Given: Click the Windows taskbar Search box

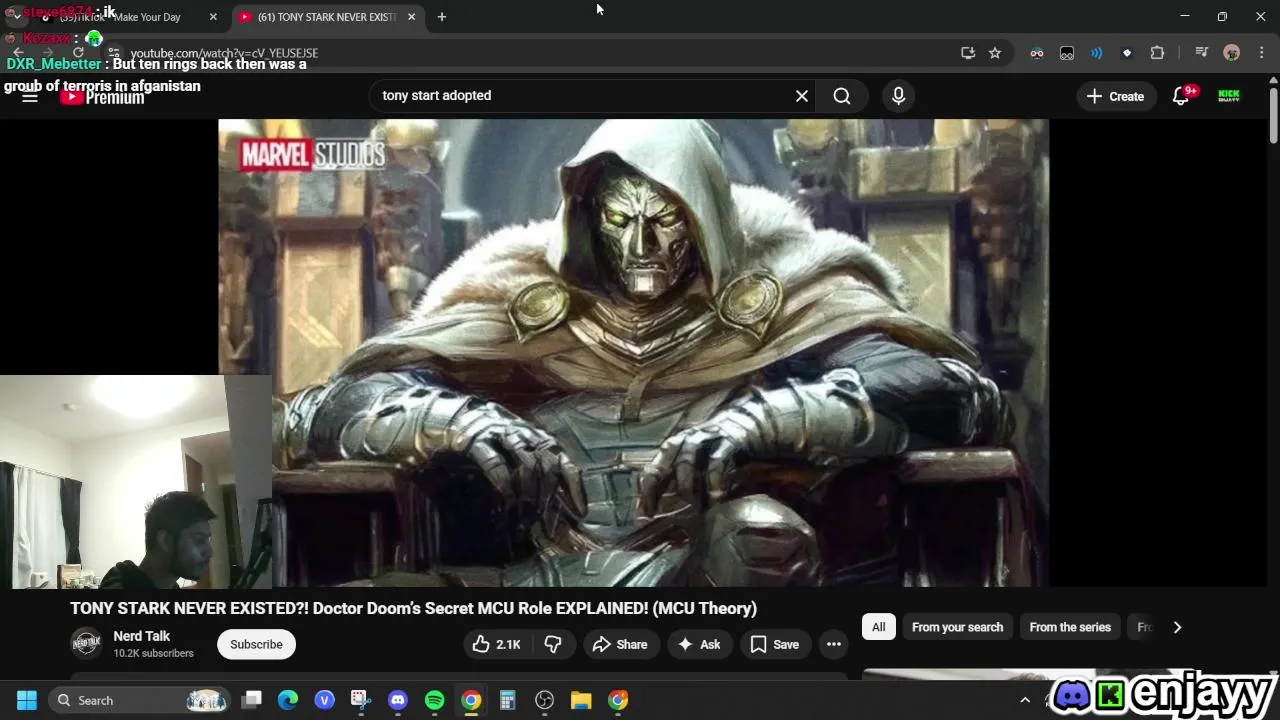Looking at the screenshot, I should 140,700.
